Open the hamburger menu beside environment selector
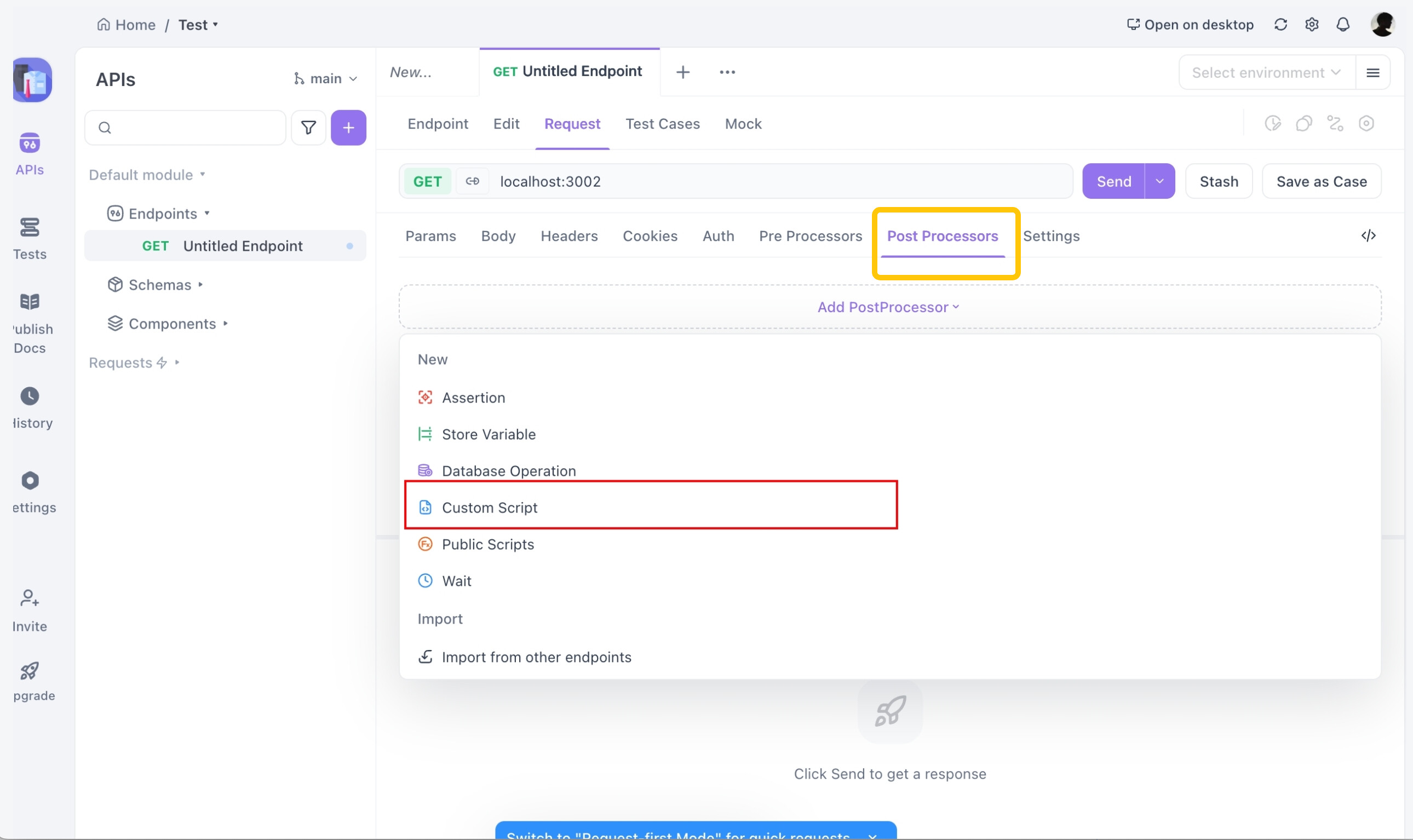1413x840 pixels. coord(1372,72)
